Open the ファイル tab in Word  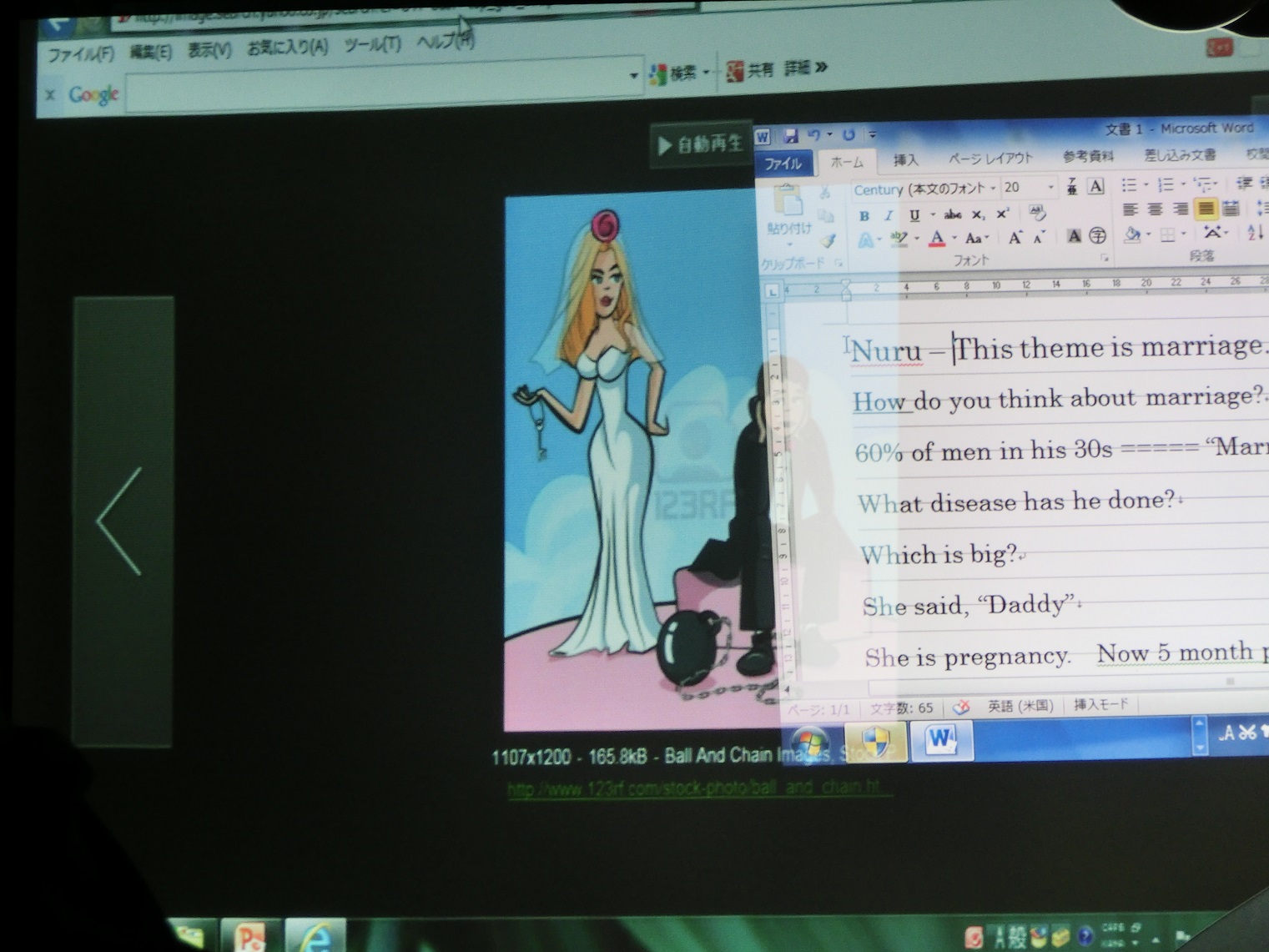[783, 164]
